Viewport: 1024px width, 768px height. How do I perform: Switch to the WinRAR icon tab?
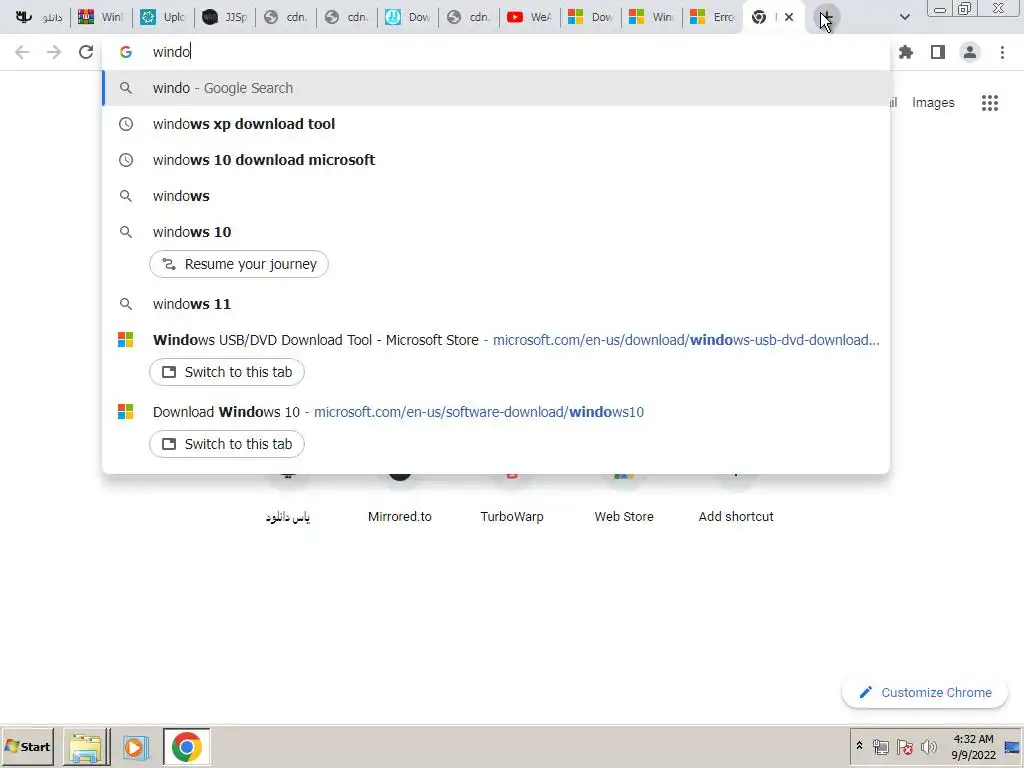tap(101, 17)
